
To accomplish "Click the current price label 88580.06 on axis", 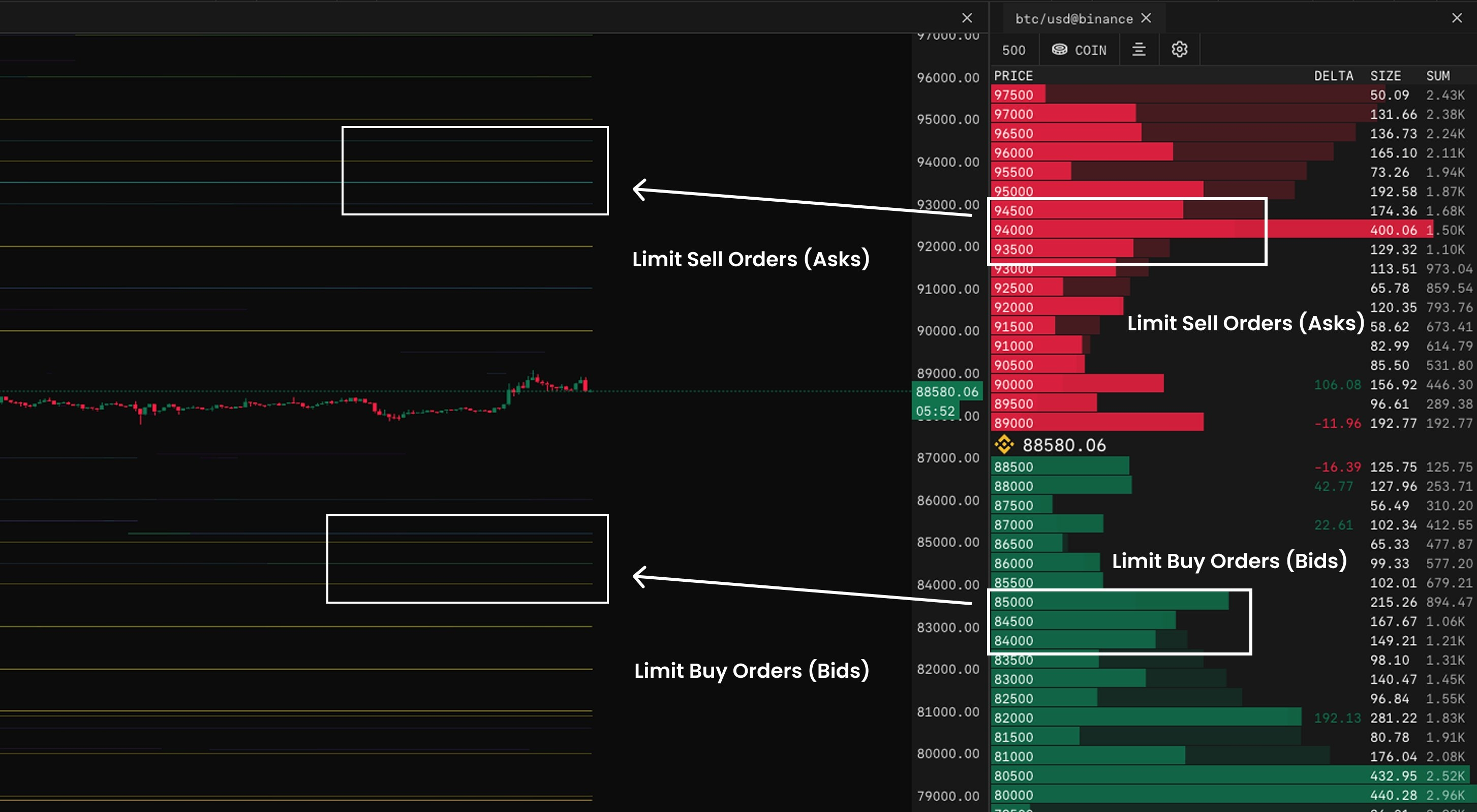I will [947, 392].
